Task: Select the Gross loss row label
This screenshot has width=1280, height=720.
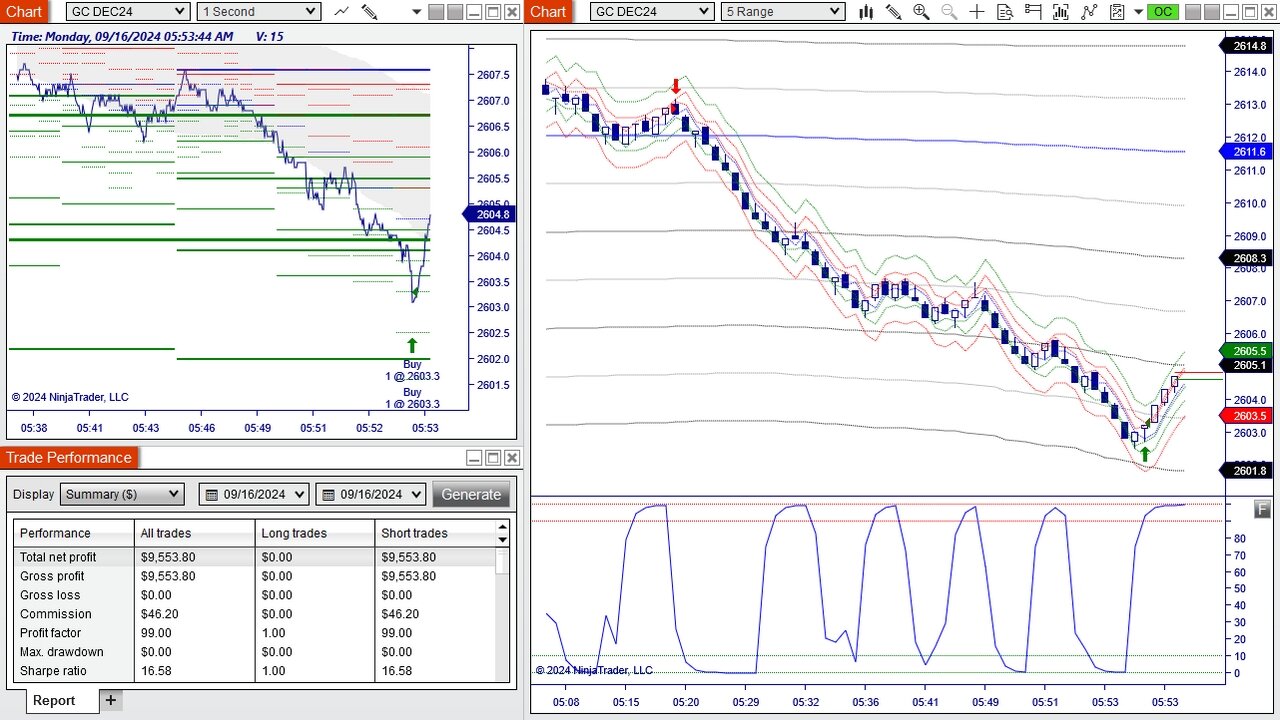Action: point(50,595)
